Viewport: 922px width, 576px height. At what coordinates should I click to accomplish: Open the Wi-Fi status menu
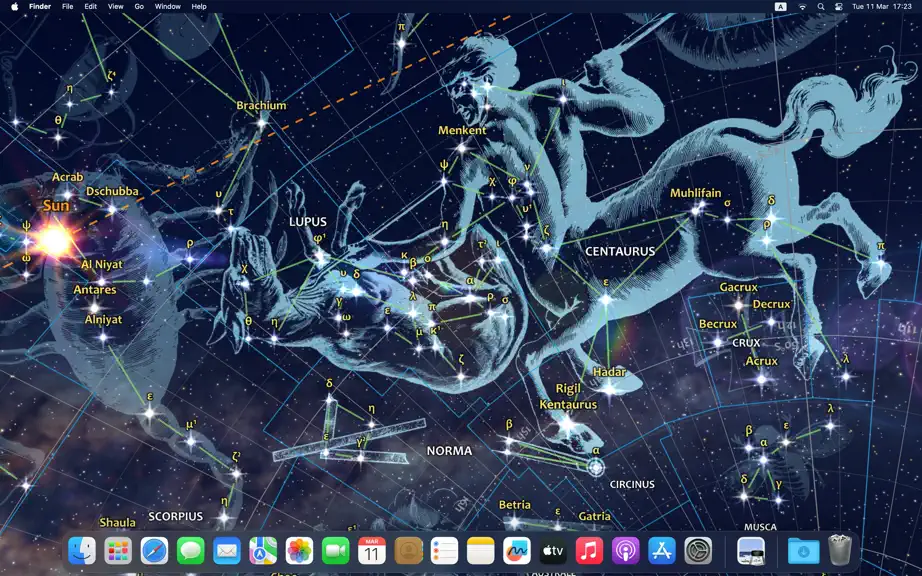802,6
